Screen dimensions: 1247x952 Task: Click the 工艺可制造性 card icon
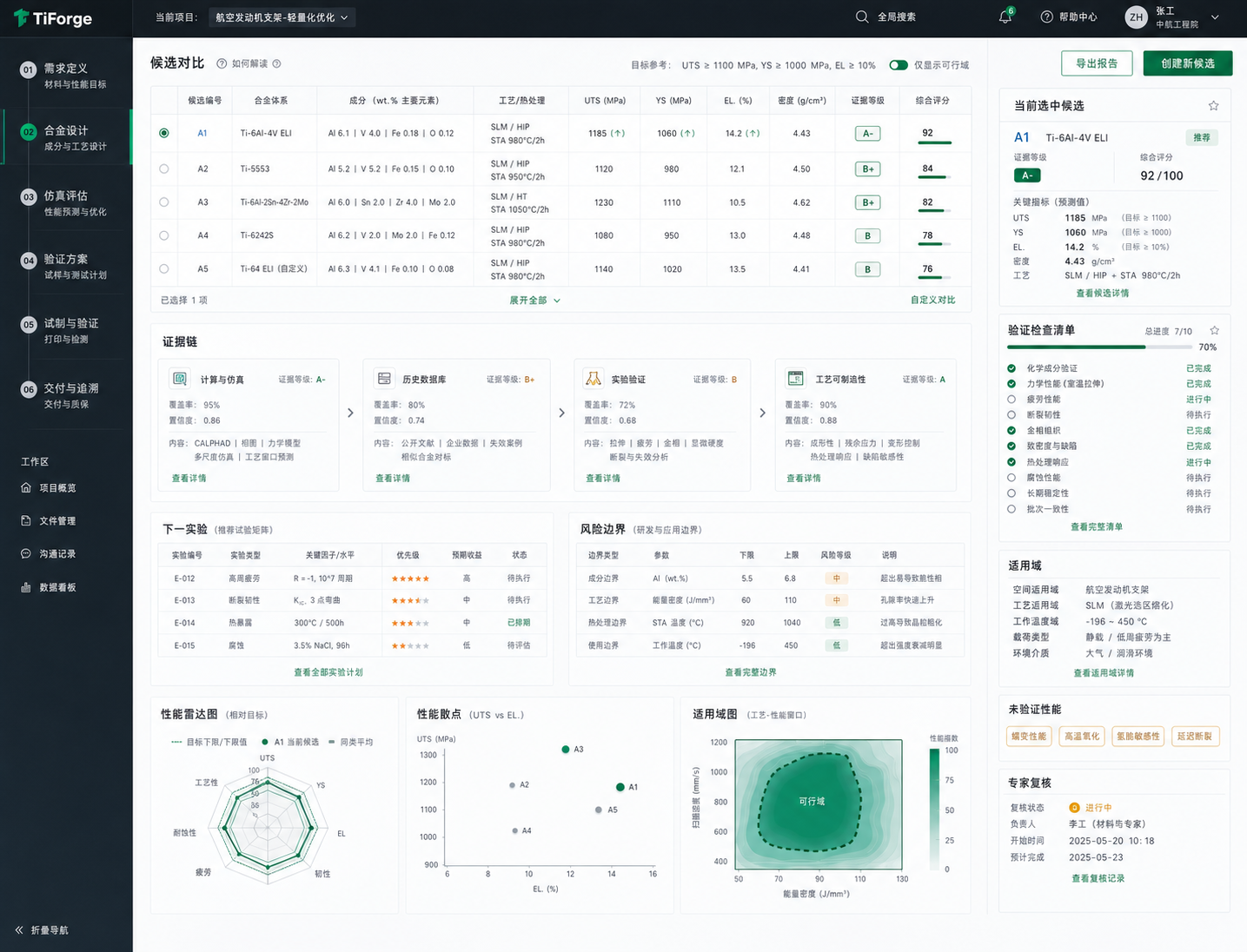point(795,379)
